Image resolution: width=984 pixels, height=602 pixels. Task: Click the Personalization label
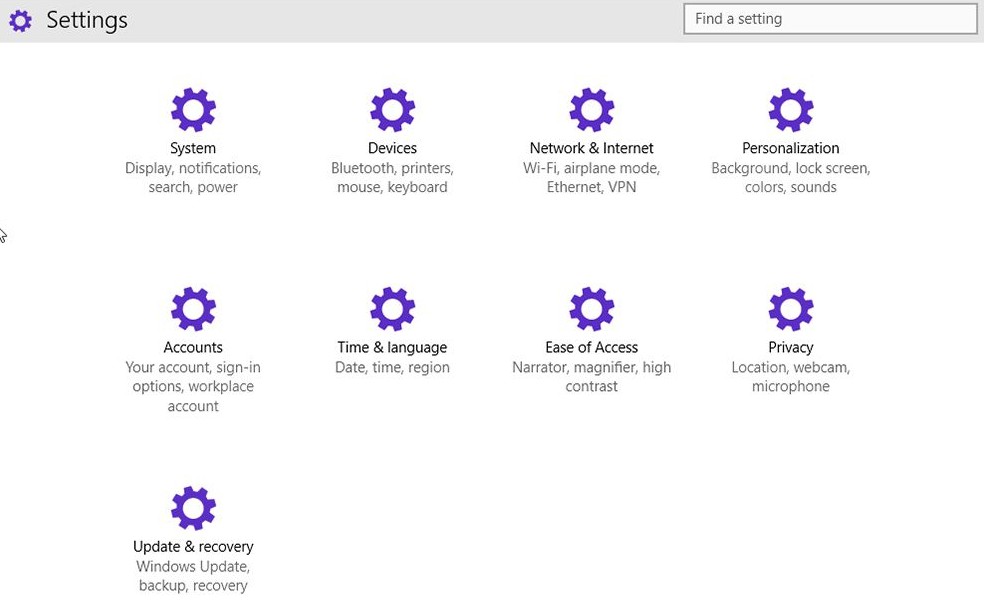coord(791,148)
